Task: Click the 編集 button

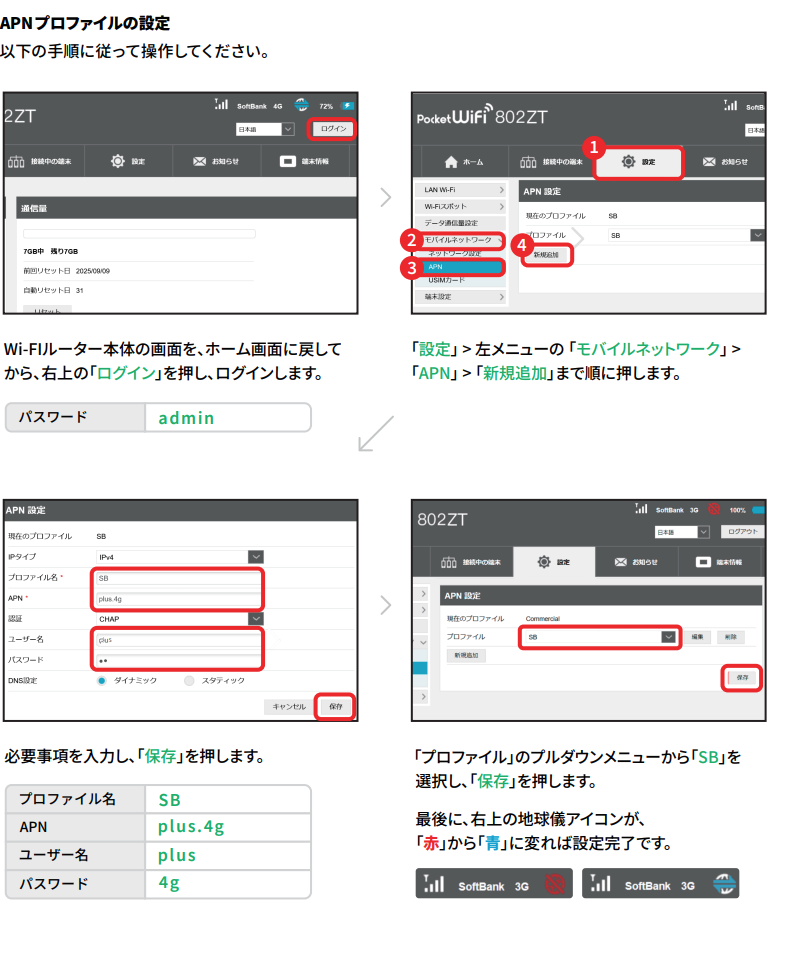Action: pos(698,637)
